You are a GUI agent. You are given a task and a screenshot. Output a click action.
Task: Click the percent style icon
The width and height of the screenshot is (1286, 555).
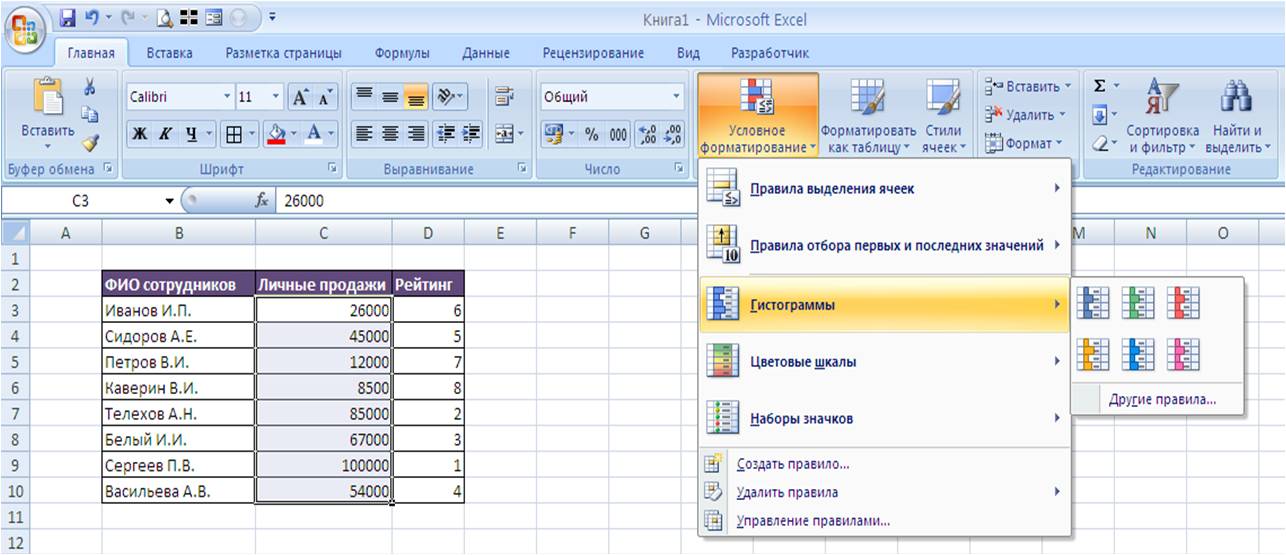tap(591, 135)
